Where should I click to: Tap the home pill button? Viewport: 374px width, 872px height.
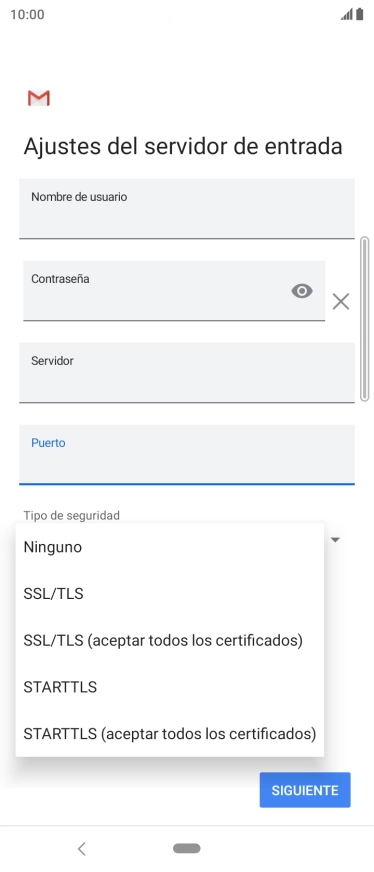[x=187, y=848]
